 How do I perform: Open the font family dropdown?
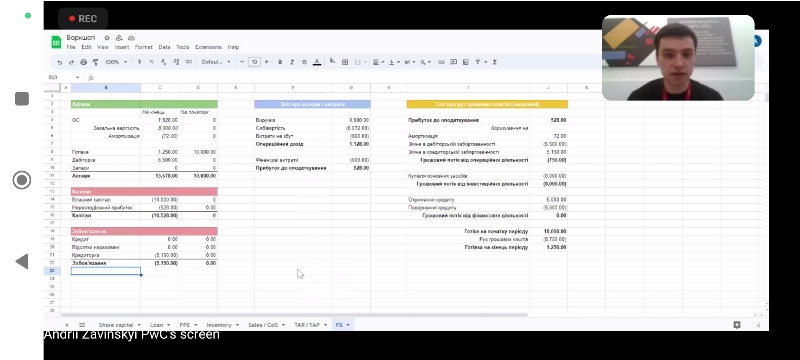click(x=215, y=62)
